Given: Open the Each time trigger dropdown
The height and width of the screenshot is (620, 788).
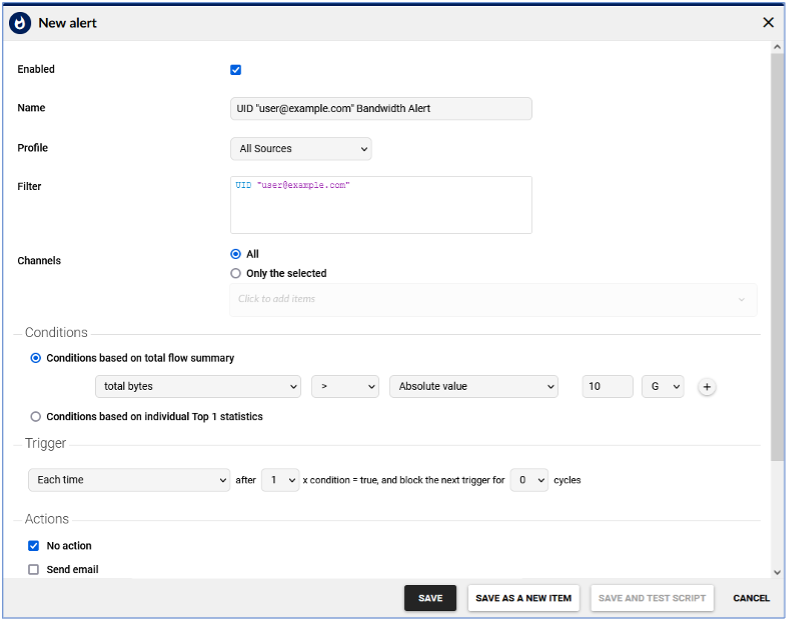Looking at the screenshot, I should (129, 480).
